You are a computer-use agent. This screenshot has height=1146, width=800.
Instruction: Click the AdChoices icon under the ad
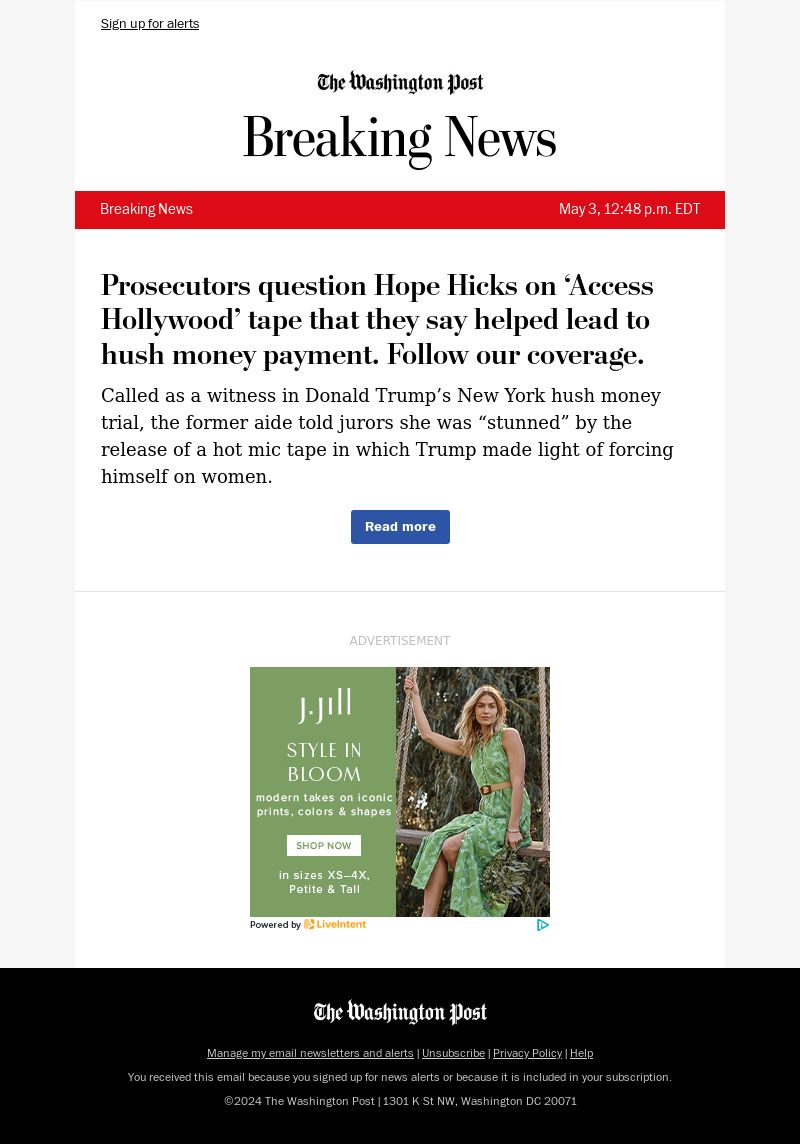click(543, 925)
